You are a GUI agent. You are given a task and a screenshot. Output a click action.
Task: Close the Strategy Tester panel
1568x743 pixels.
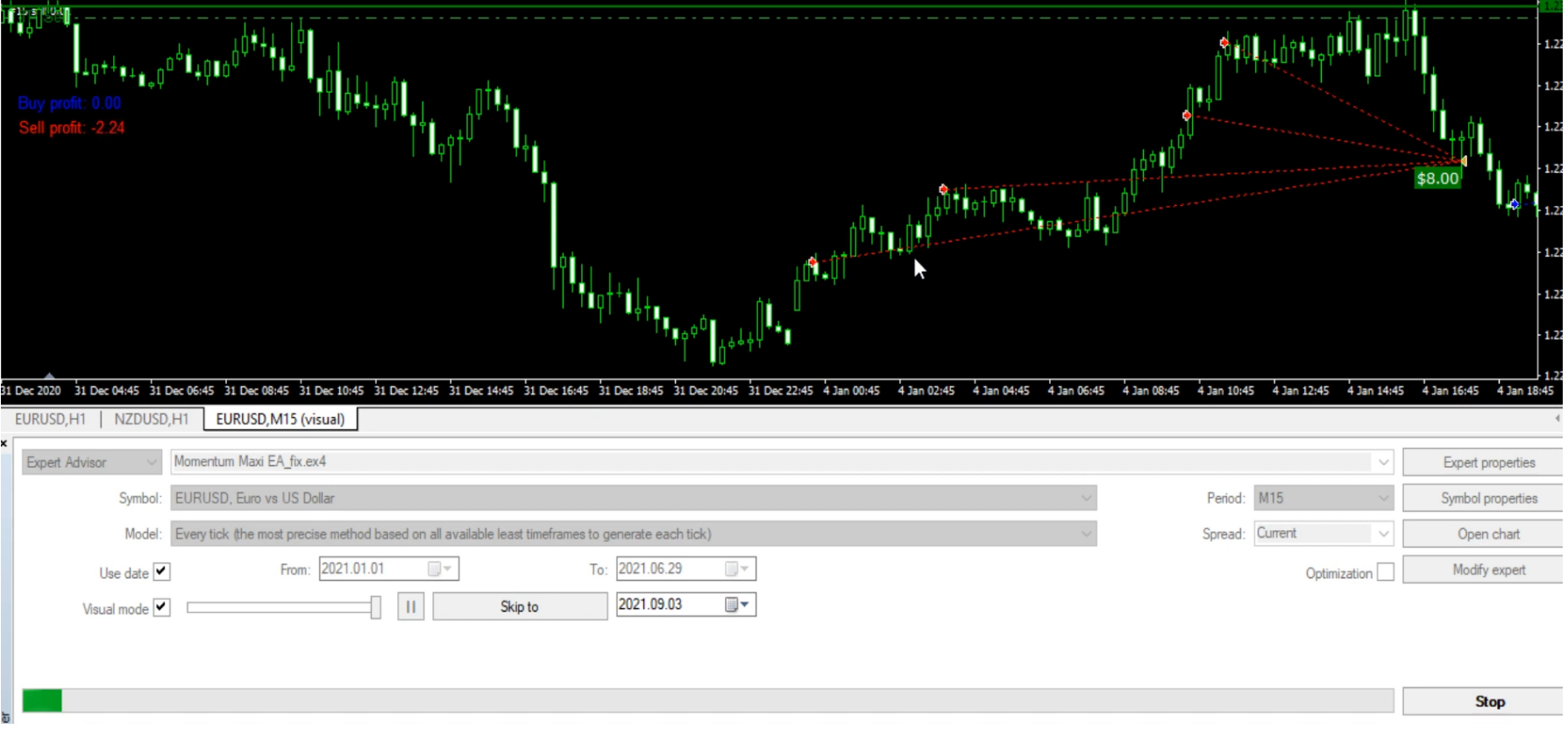pos(4,444)
